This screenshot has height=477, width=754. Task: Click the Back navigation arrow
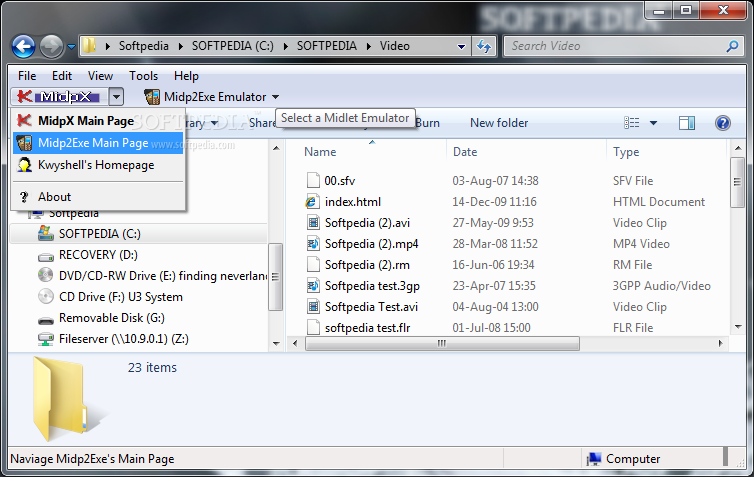pyautogui.click(x=23, y=47)
